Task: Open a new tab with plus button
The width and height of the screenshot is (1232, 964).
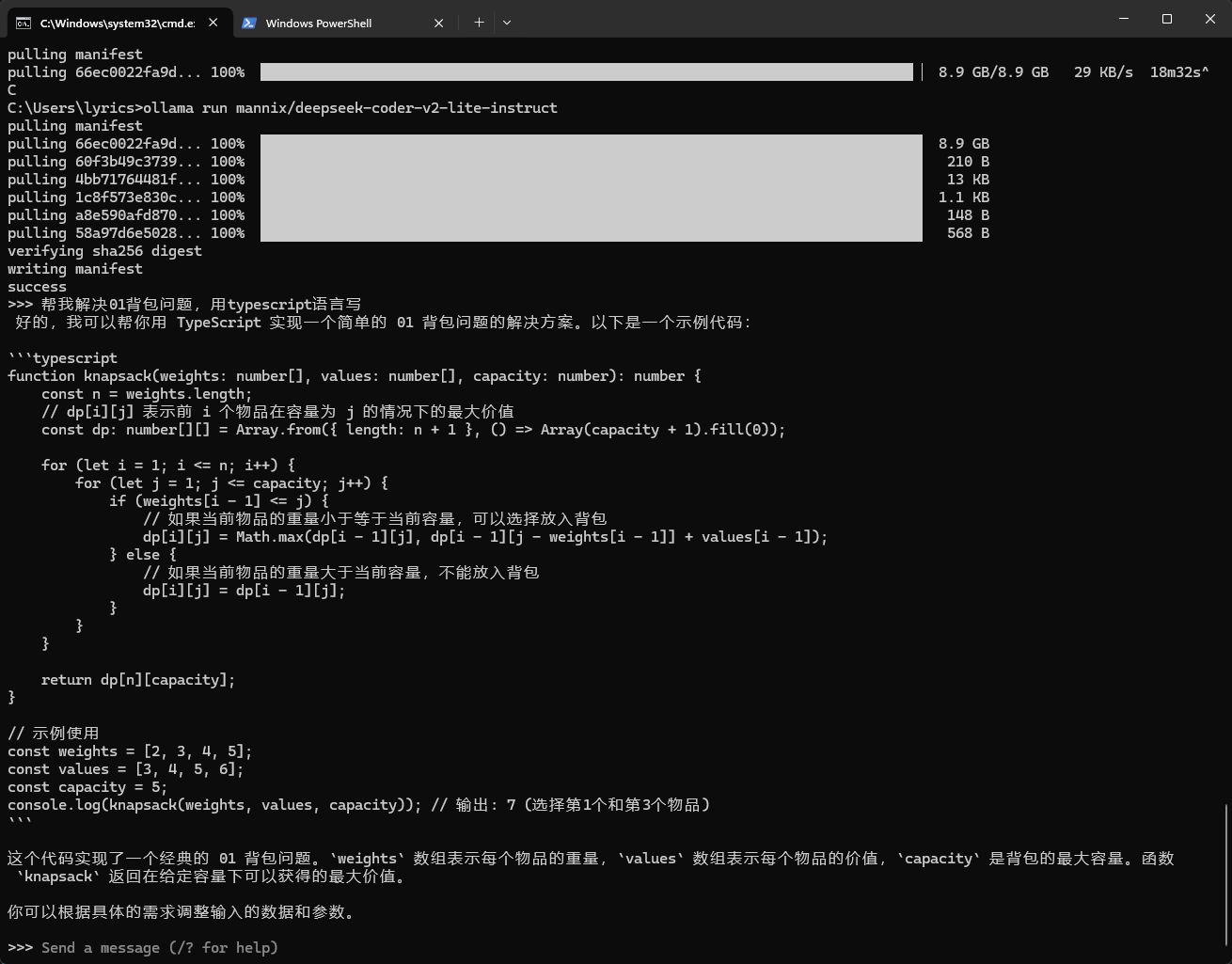Action: [x=479, y=23]
